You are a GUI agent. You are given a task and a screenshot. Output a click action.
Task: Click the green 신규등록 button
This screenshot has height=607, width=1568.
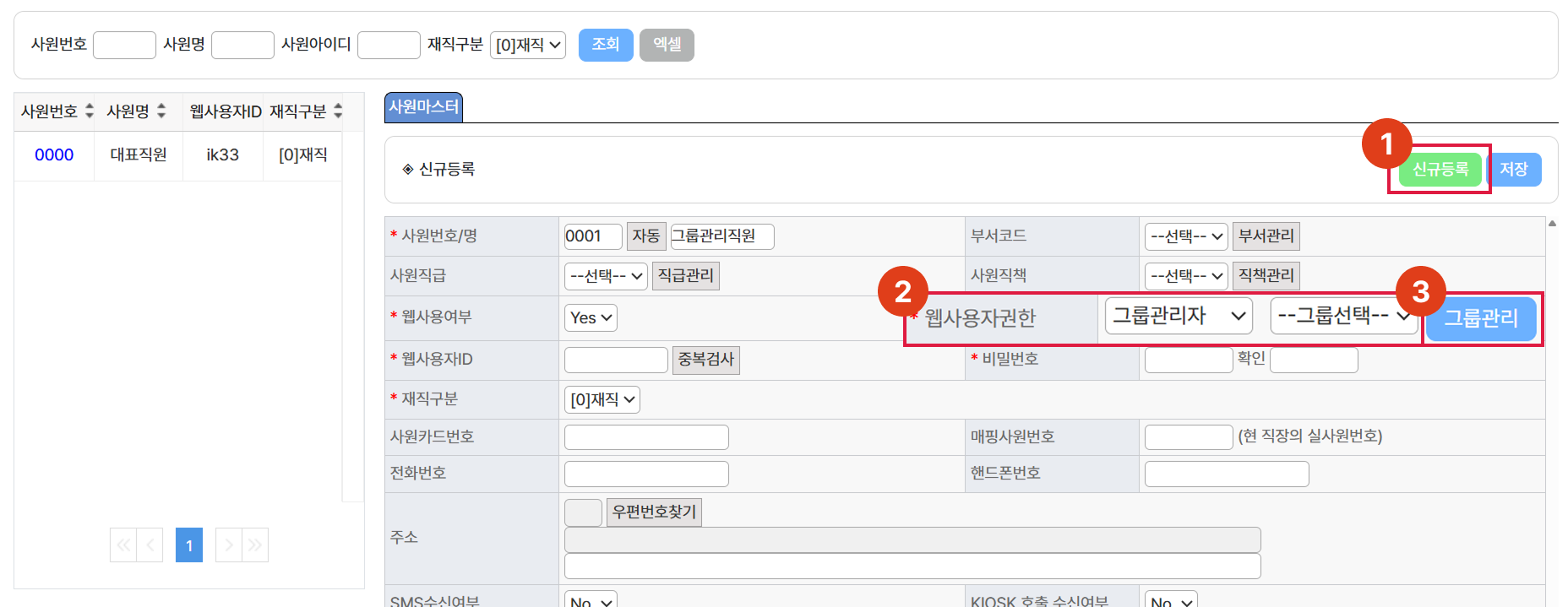[x=1440, y=170]
